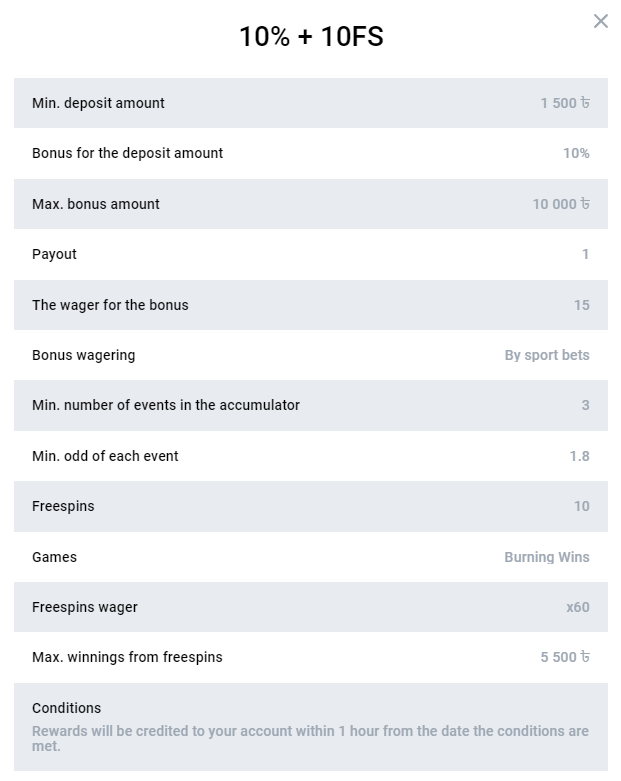This screenshot has width=621, height=781.
Task: Click the Max. bonus amount label
Action: click(x=96, y=204)
